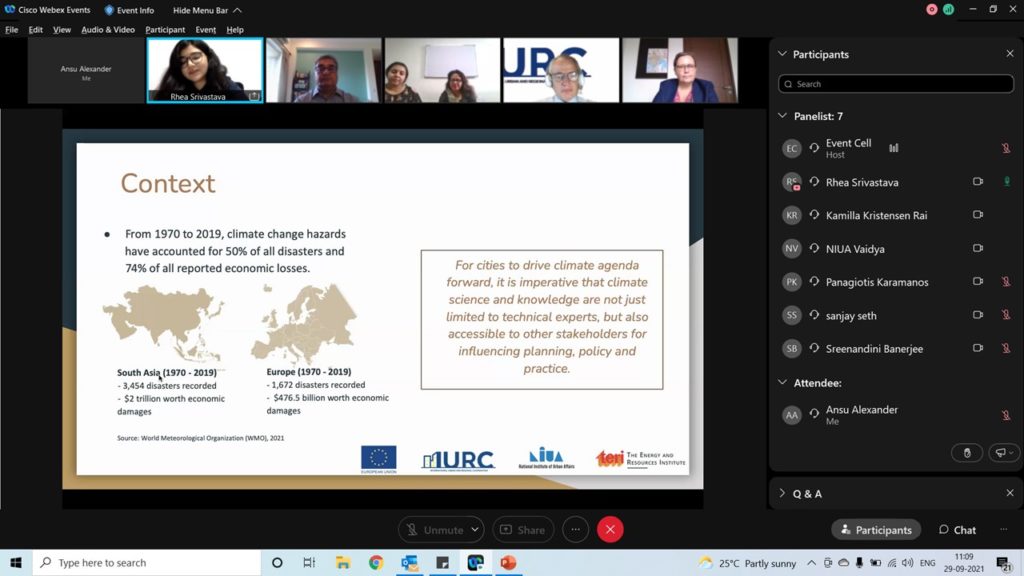Open the more options ellipsis button

click(x=574, y=530)
